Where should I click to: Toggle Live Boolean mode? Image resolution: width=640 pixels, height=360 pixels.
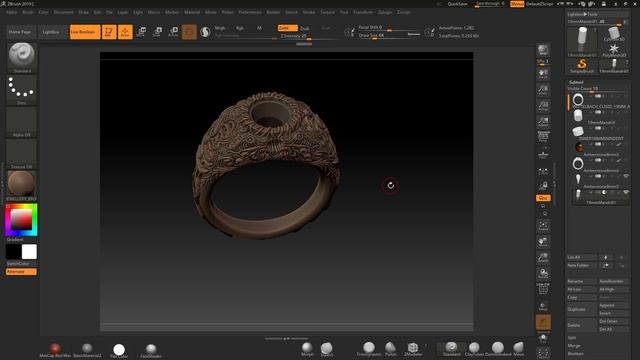tap(85, 32)
